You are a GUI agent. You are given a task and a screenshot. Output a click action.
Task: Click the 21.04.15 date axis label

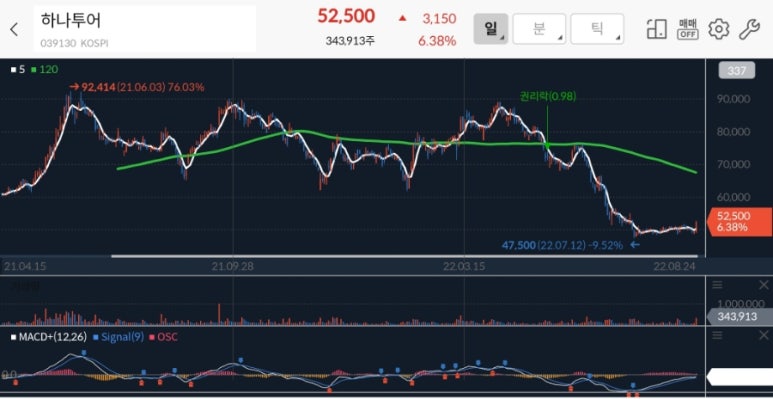[25, 267]
